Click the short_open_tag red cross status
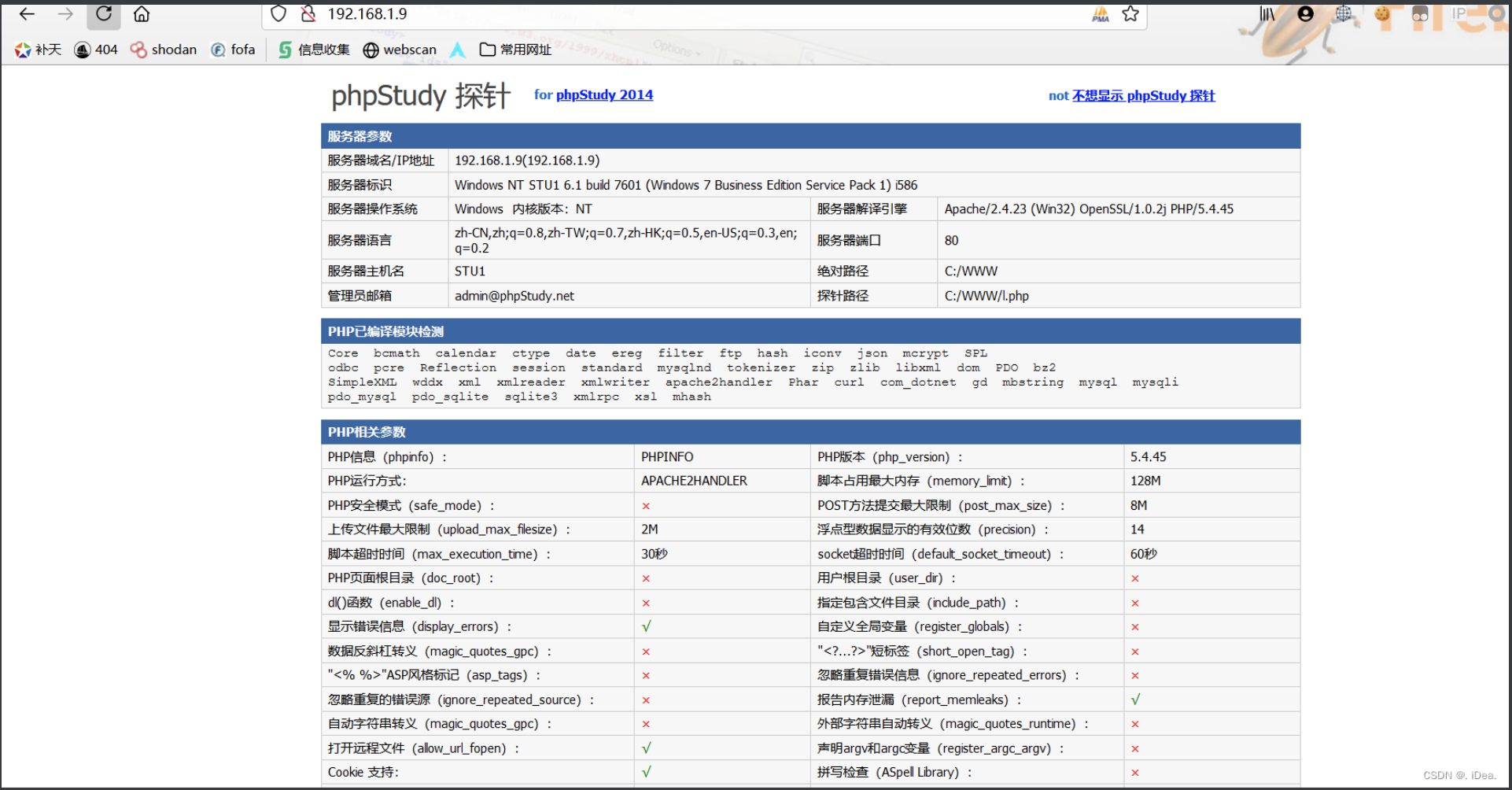 pyautogui.click(x=1135, y=652)
